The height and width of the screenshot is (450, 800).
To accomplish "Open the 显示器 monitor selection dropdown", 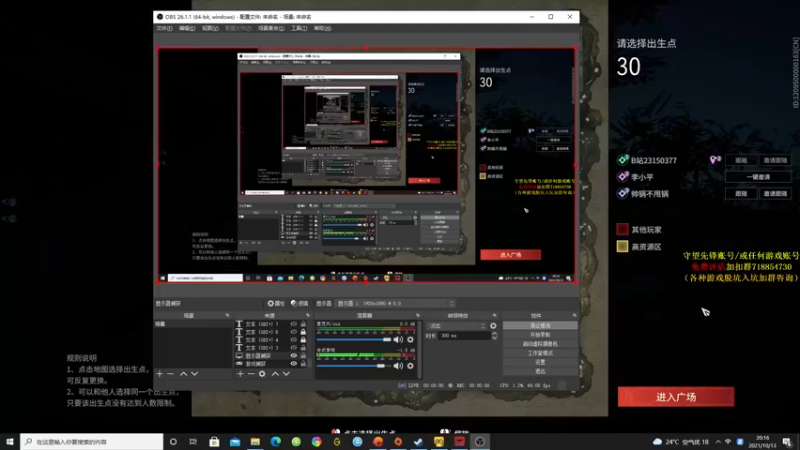I will tap(395, 303).
